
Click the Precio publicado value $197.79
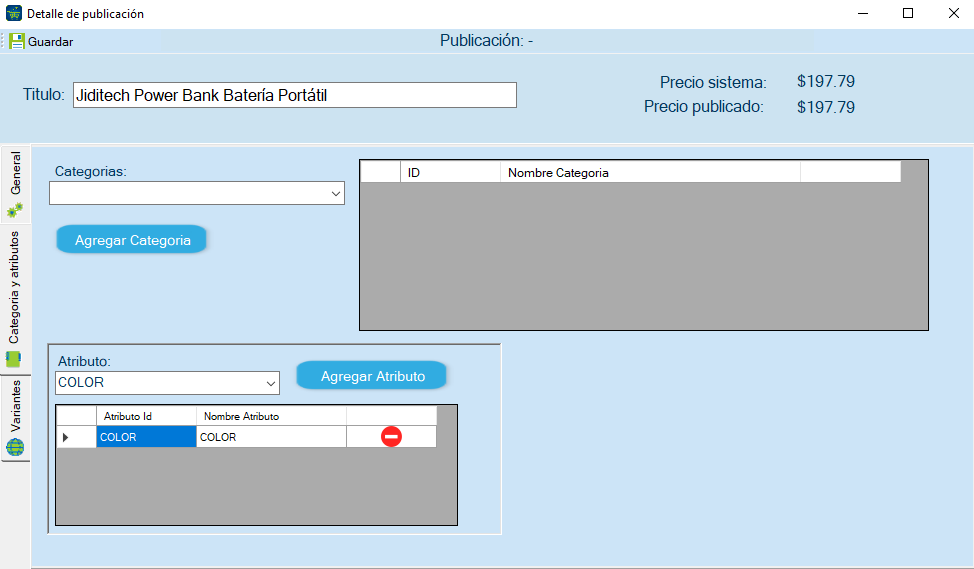point(826,107)
